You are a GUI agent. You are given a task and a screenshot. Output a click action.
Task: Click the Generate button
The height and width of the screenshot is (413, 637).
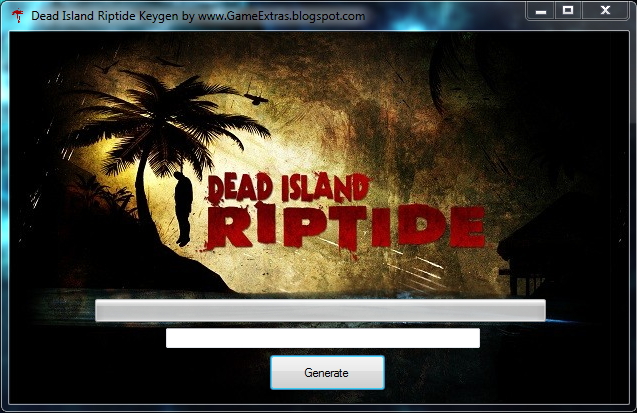327,372
